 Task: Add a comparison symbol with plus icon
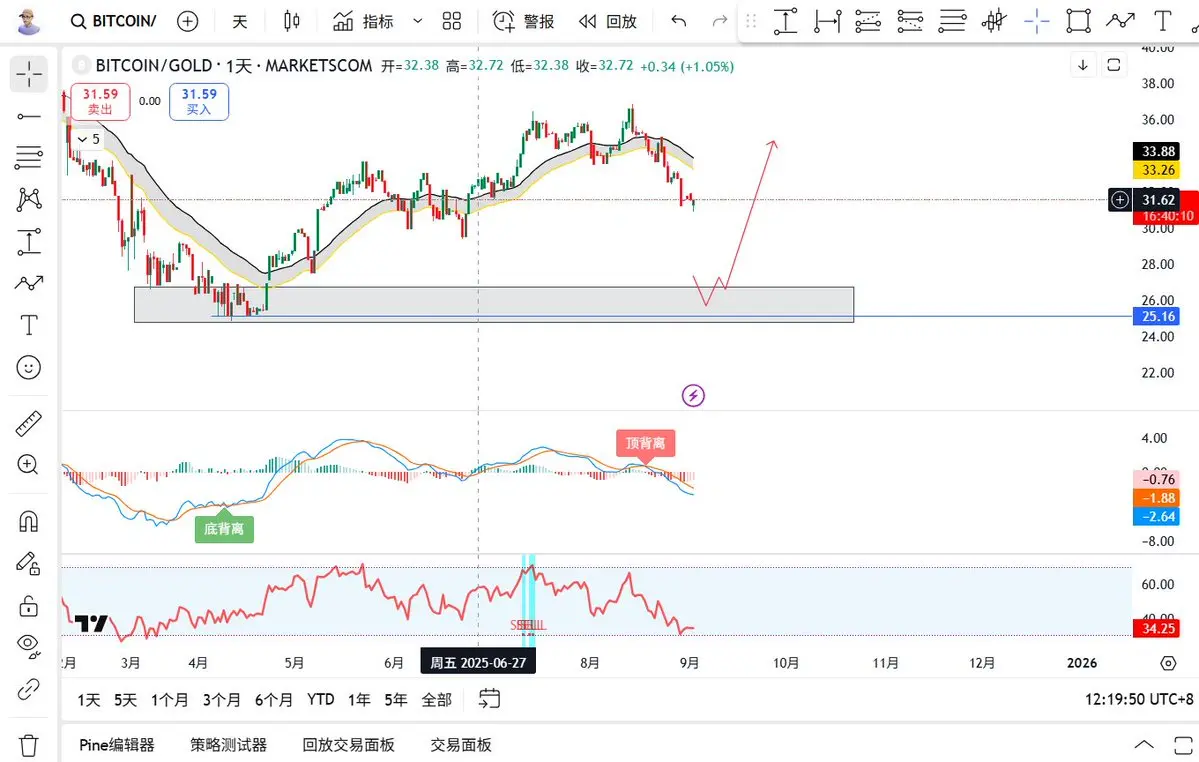click(x=187, y=21)
